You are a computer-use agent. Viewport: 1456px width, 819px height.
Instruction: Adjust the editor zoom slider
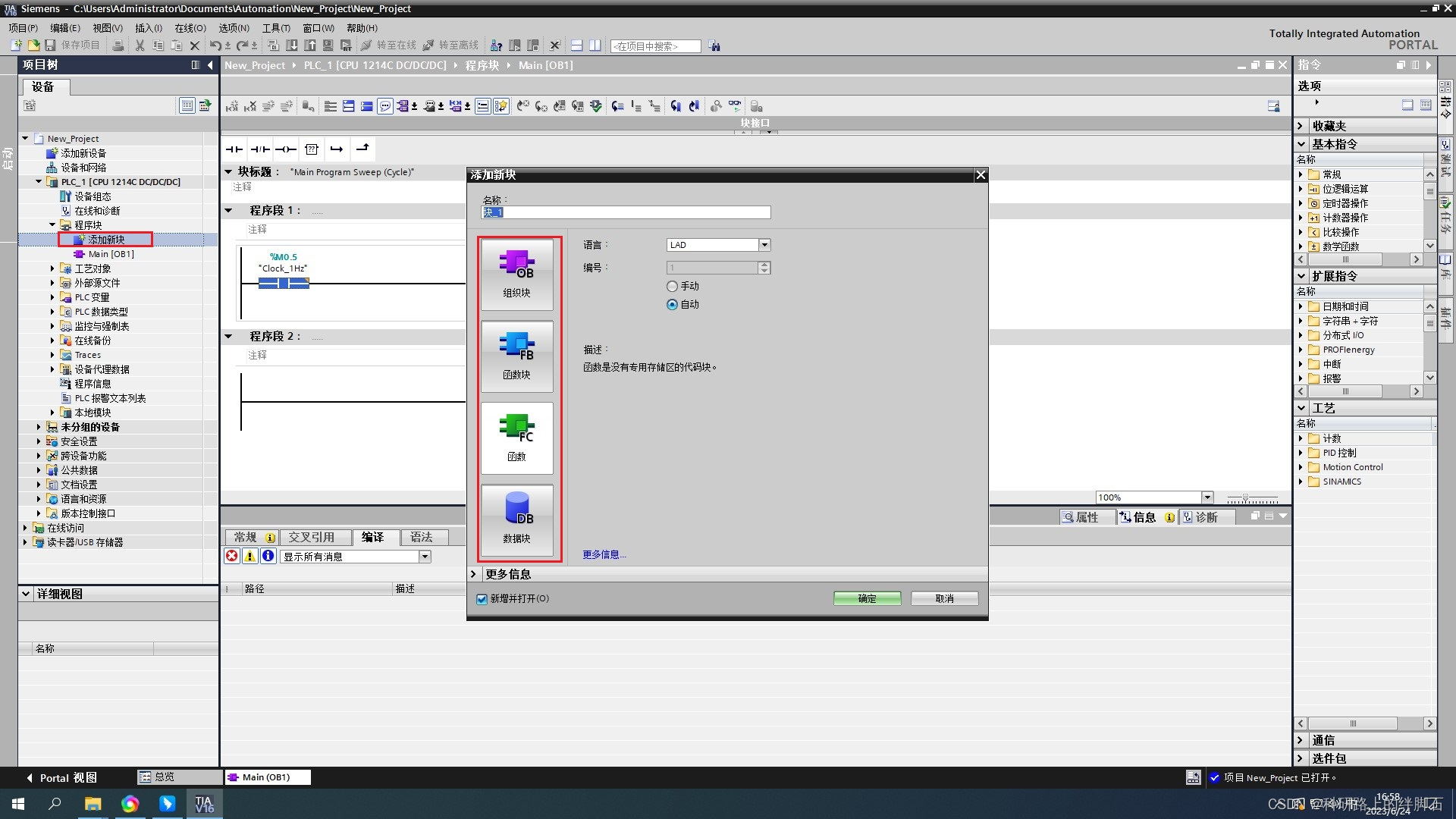click(1245, 498)
